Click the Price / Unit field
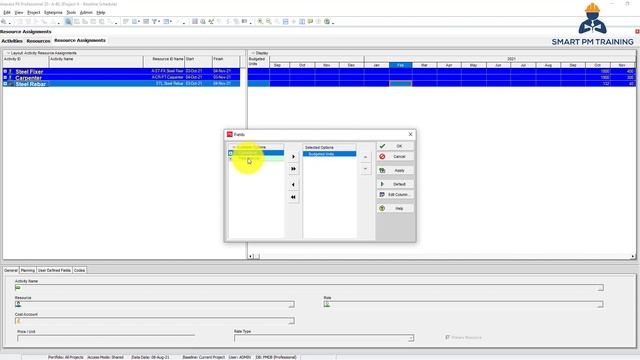This screenshot has width=640, height=360. (x=106, y=338)
